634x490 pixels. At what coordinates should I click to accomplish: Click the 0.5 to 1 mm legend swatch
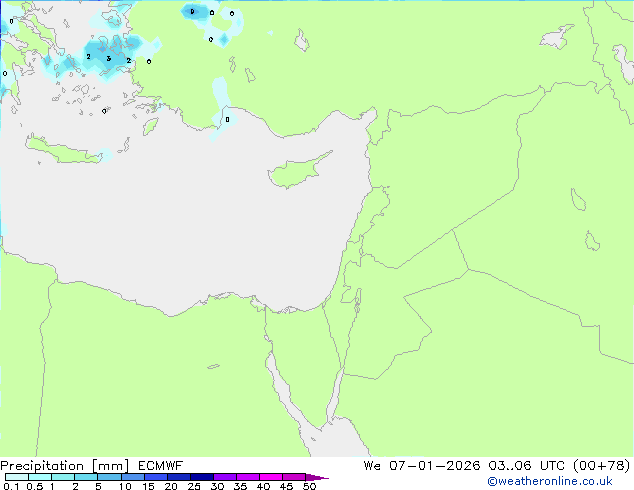tap(40, 477)
